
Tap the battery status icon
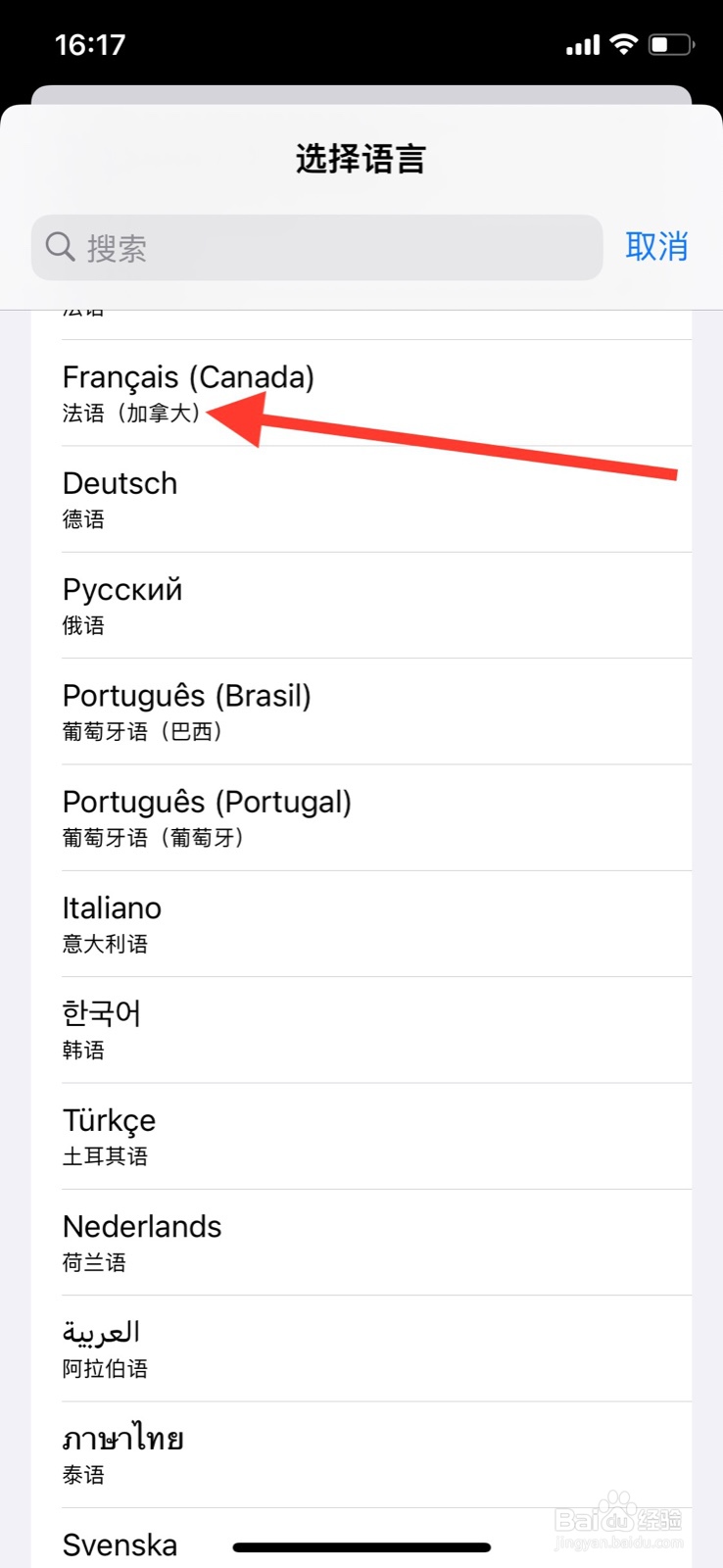click(671, 45)
